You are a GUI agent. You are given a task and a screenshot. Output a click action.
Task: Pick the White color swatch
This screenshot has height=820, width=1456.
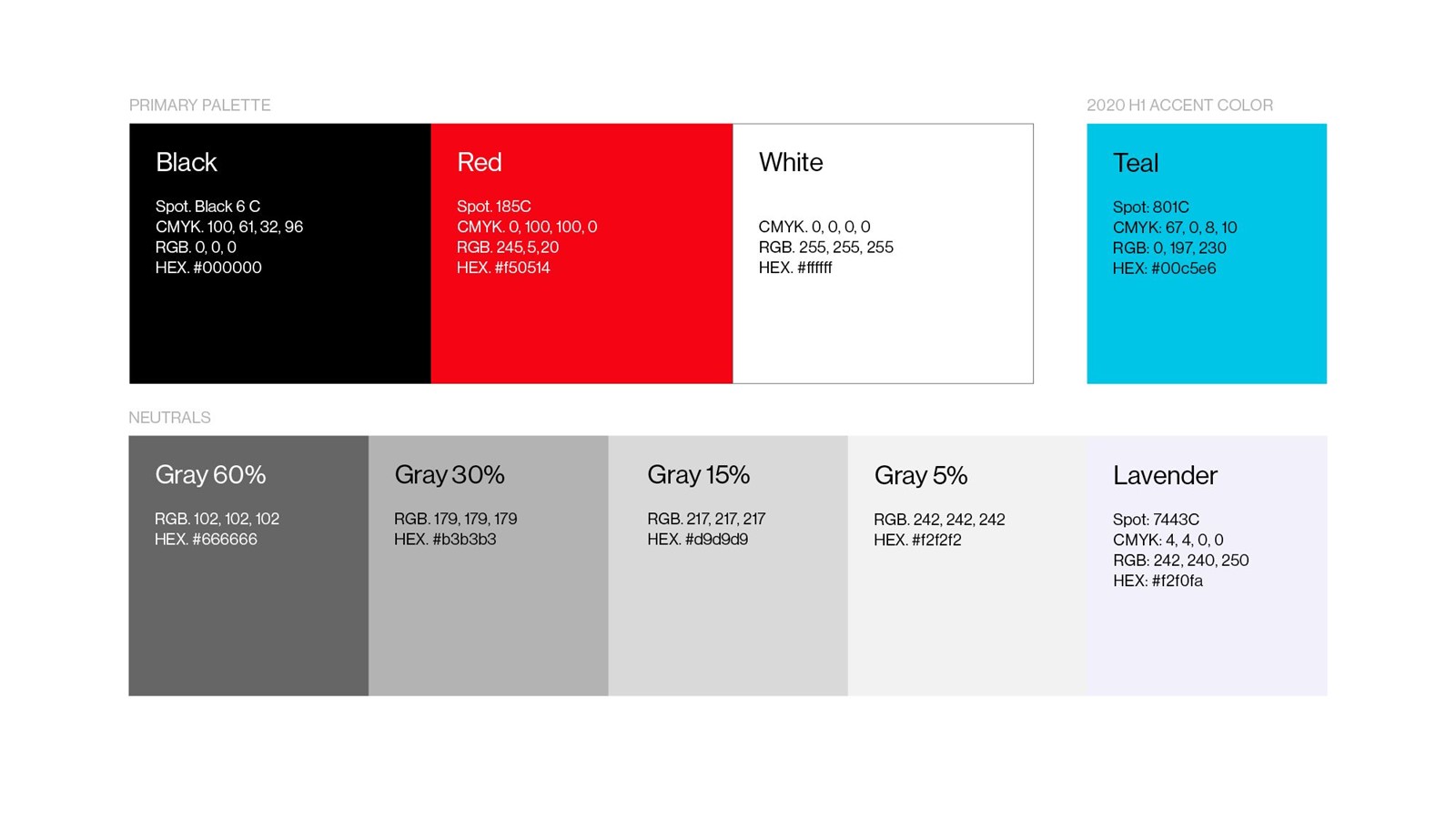click(x=883, y=253)
